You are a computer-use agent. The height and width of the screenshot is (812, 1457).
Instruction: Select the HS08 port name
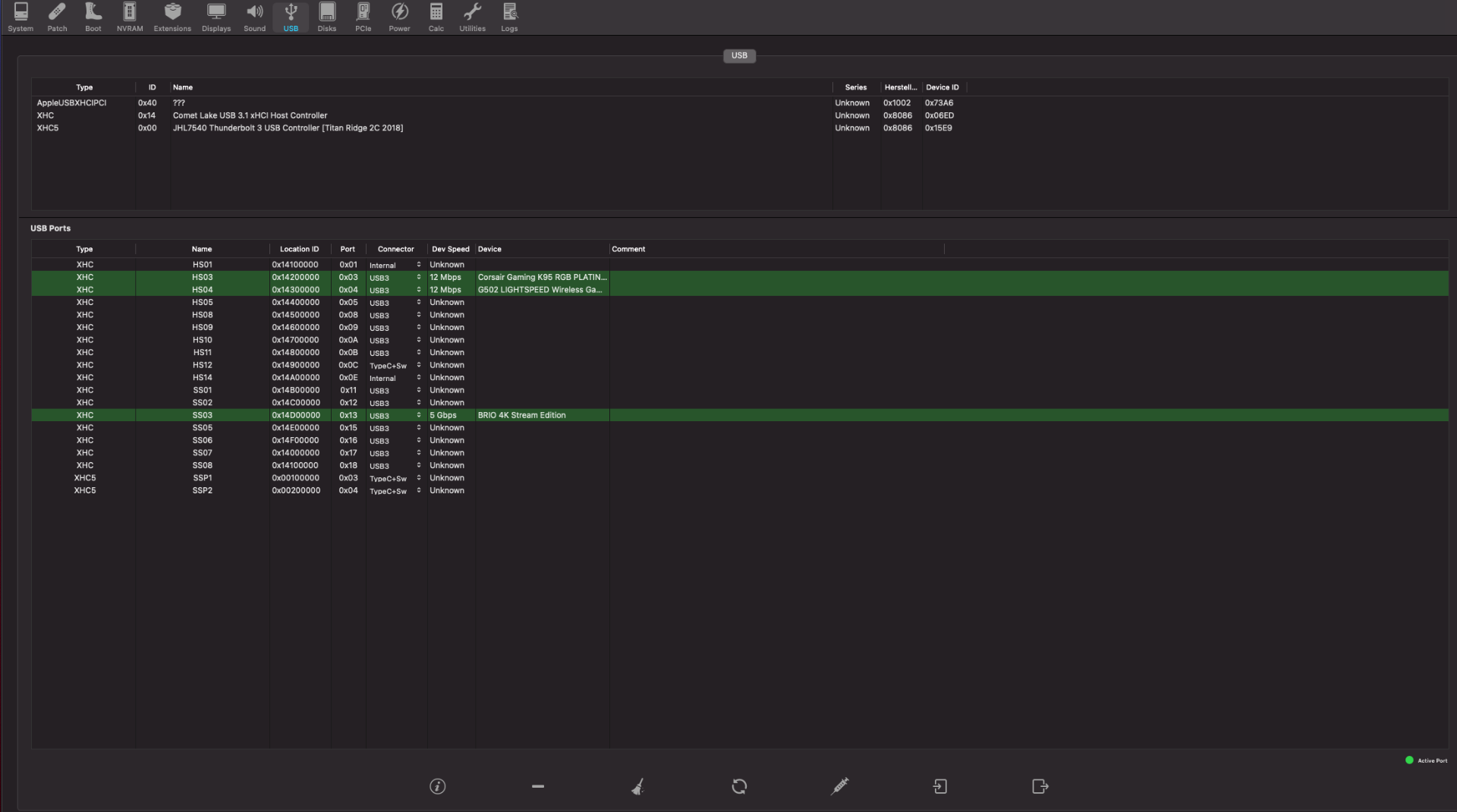(x=202, y=315)
